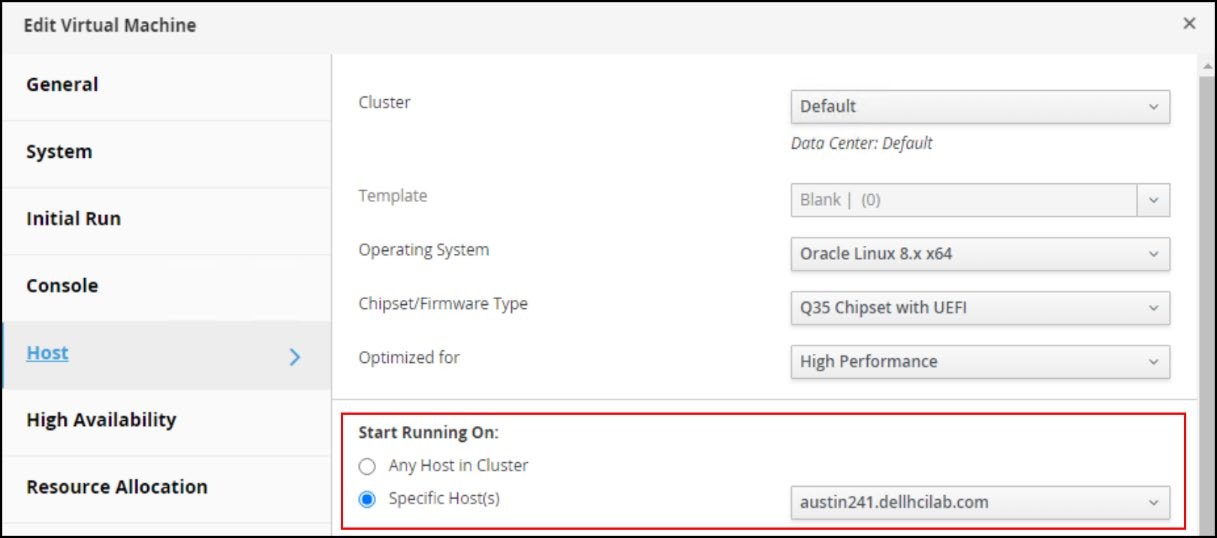The image size is (1217, 538).
Task: Open the Template dropdown arrow
Action: [x=1153, y=200]
